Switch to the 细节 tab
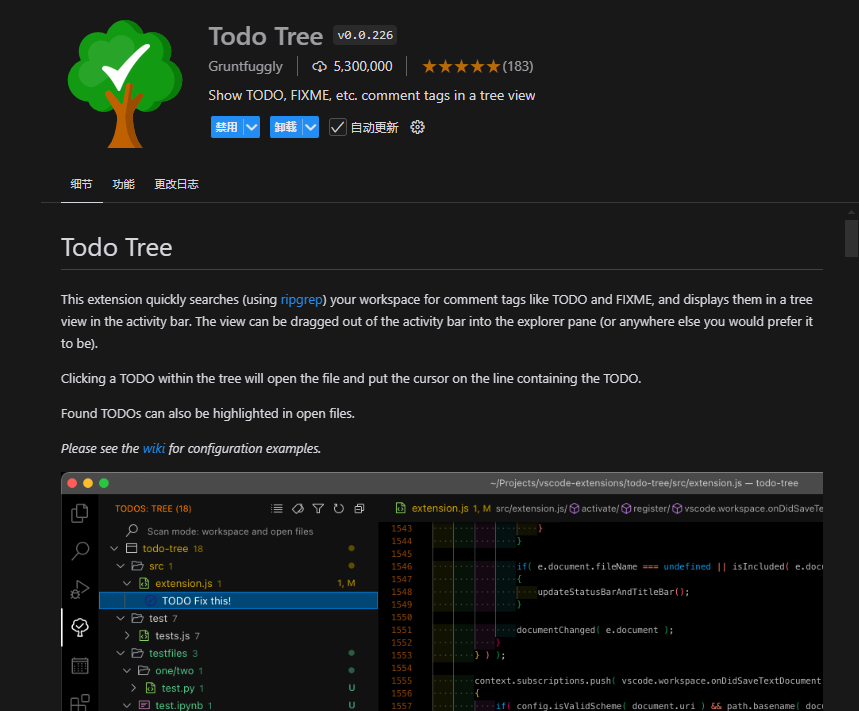This screenshot has height=711, width=859. click(81, 185)
